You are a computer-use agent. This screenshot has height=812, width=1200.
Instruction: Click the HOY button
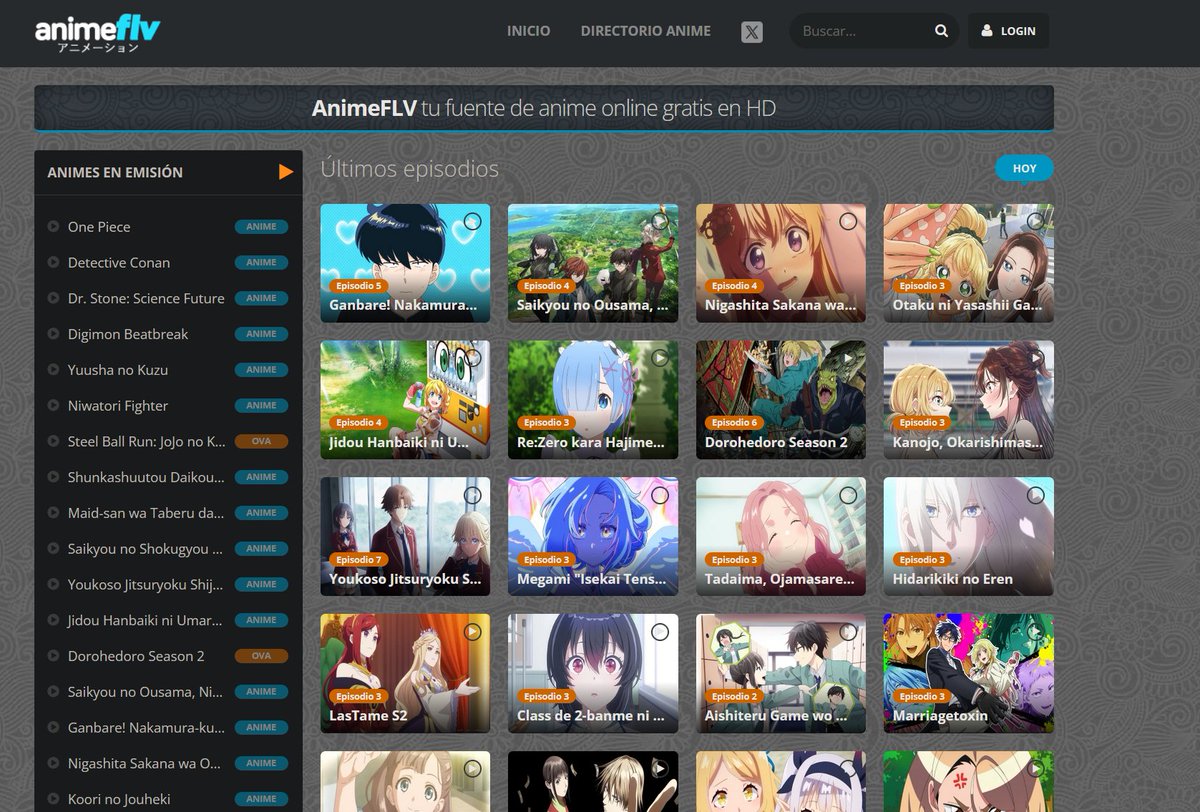(1024, 168)
